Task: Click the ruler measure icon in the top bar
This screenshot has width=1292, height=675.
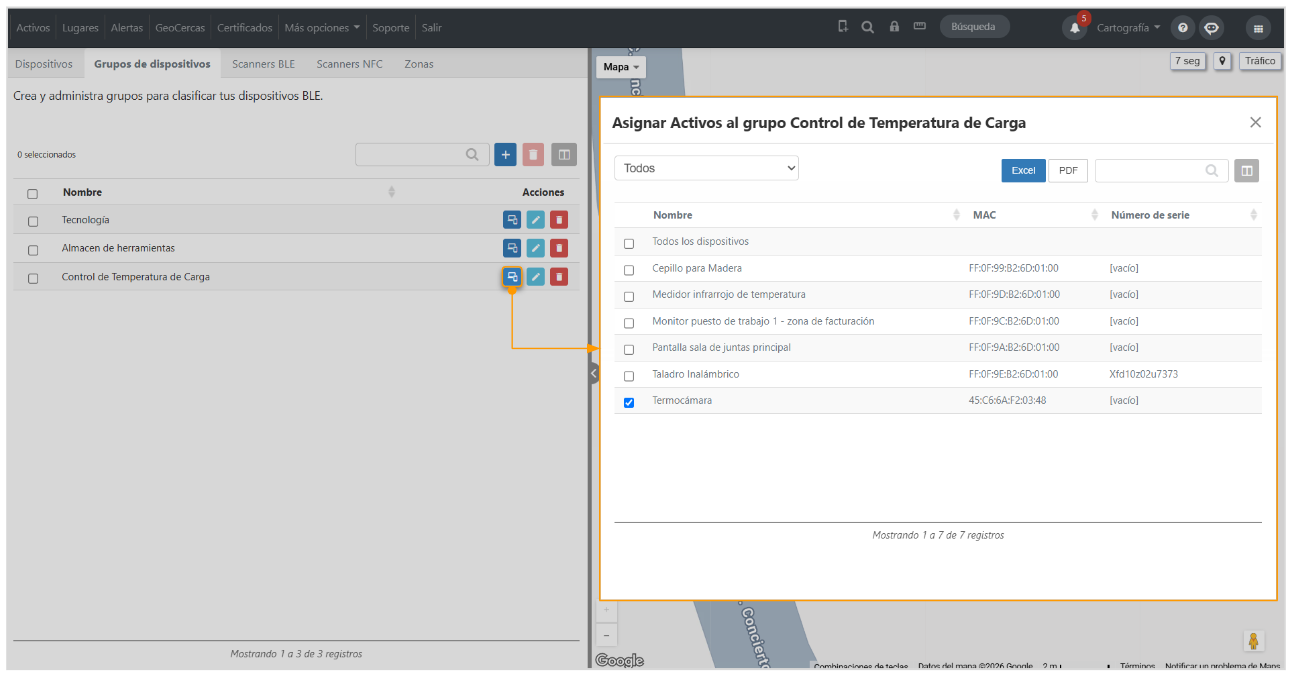Action: [x=920, y=27]
